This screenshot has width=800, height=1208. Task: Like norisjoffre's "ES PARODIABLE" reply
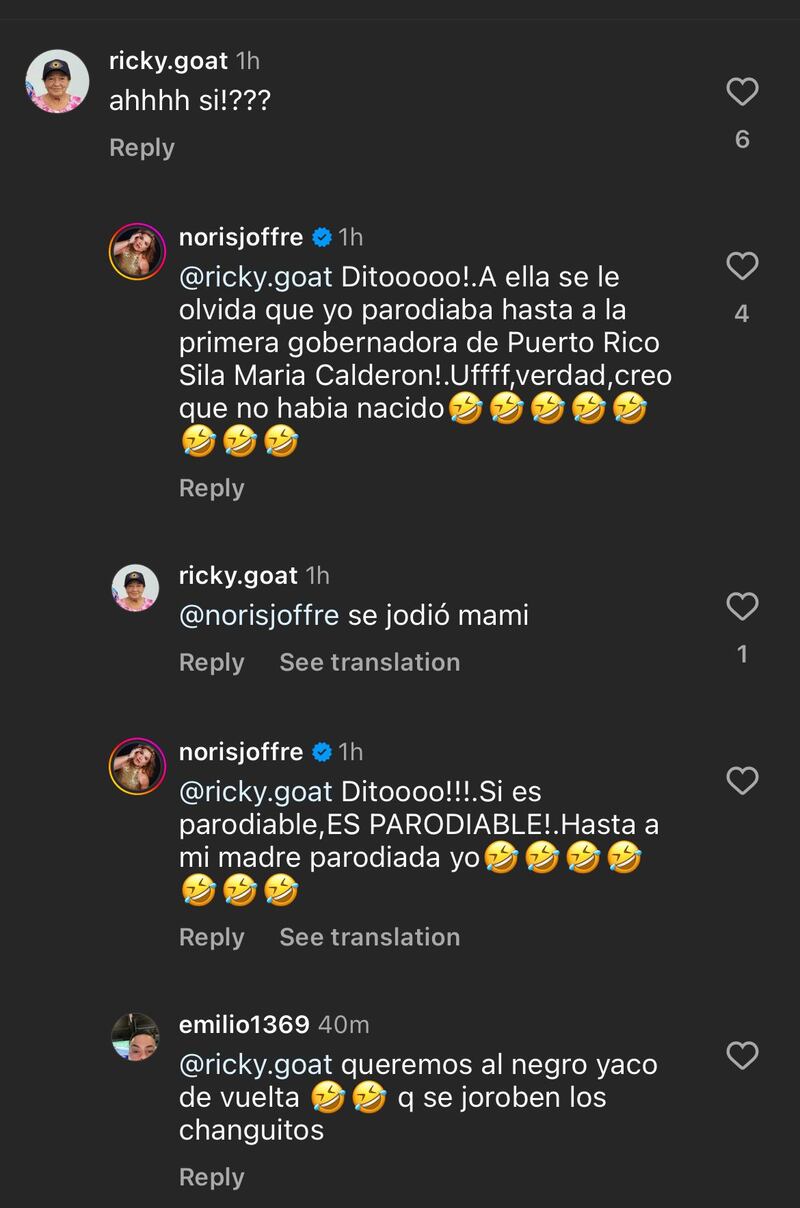(741, 781)
